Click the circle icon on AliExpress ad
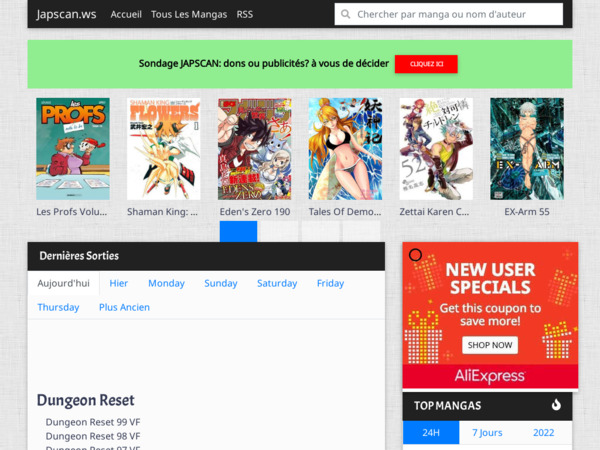The height and width of the screenshot is (450, 600). (415, 255)
